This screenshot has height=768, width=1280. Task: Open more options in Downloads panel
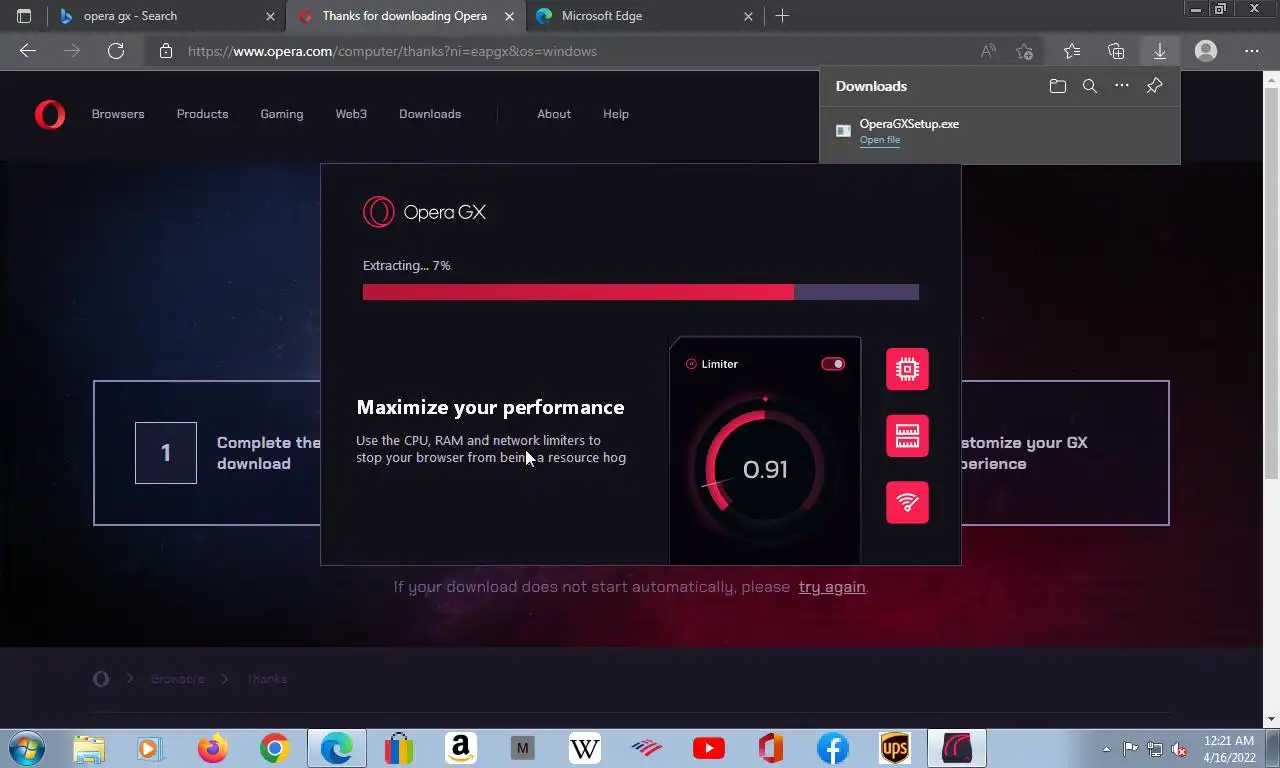coord(1122,86)
